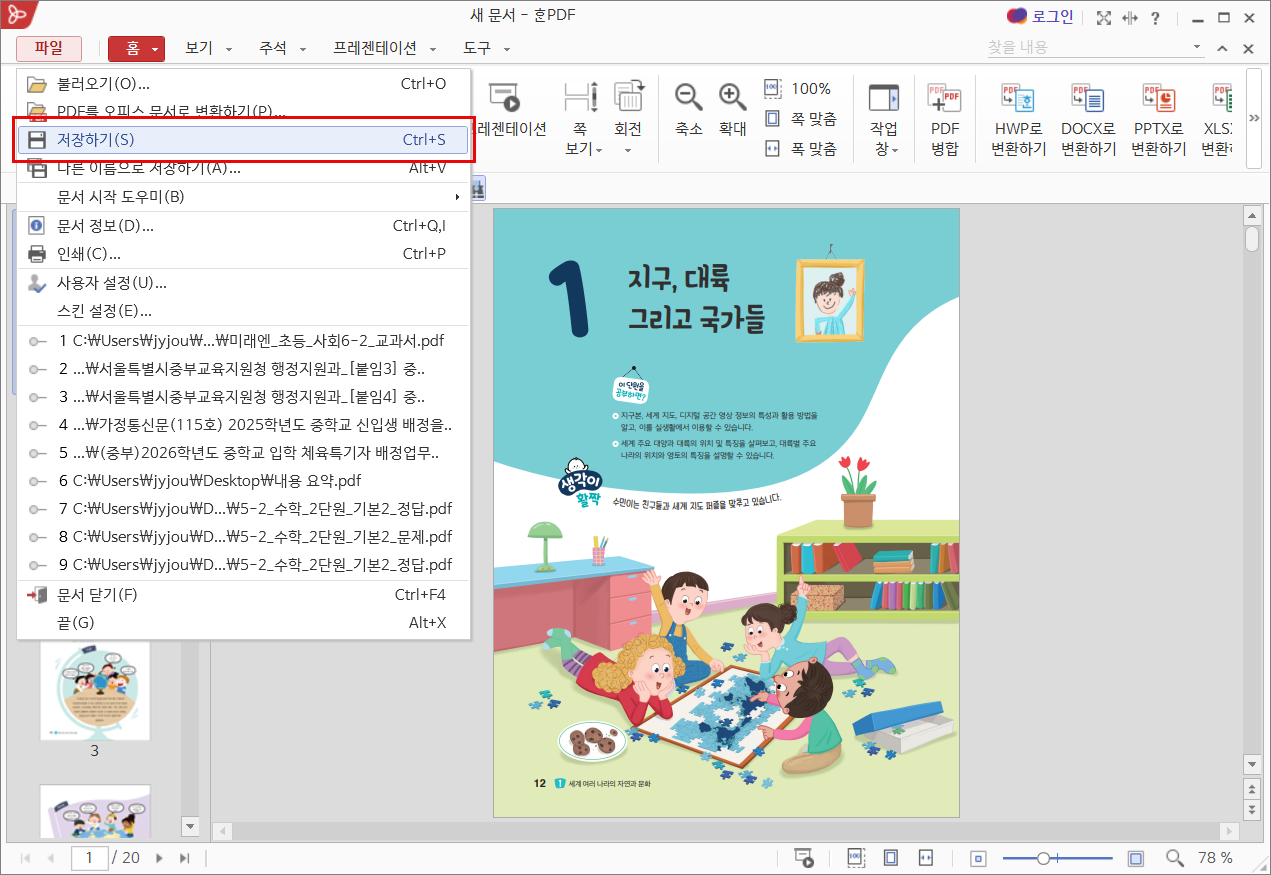Go to first page in status bar

[25, 858]
